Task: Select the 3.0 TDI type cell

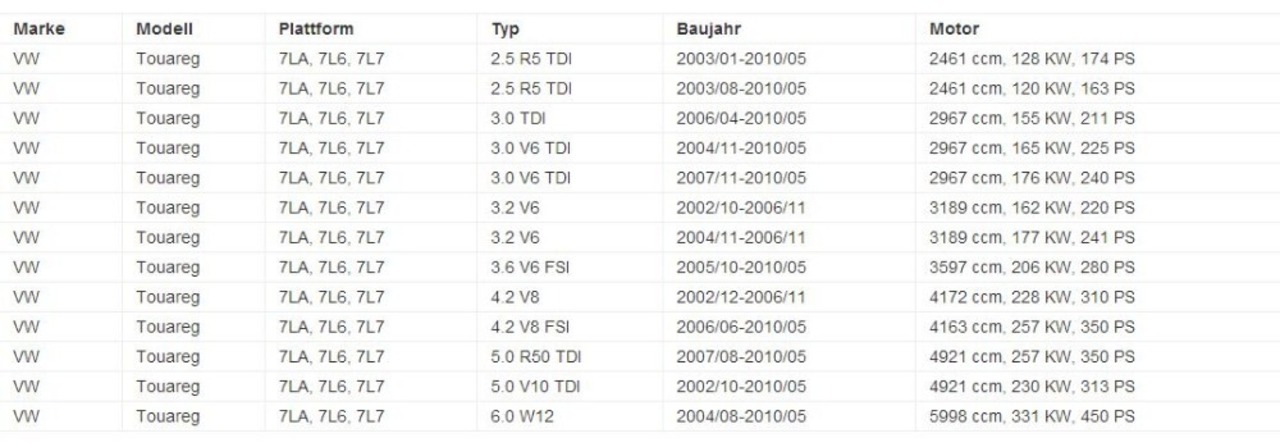Action: pos(518,118)
